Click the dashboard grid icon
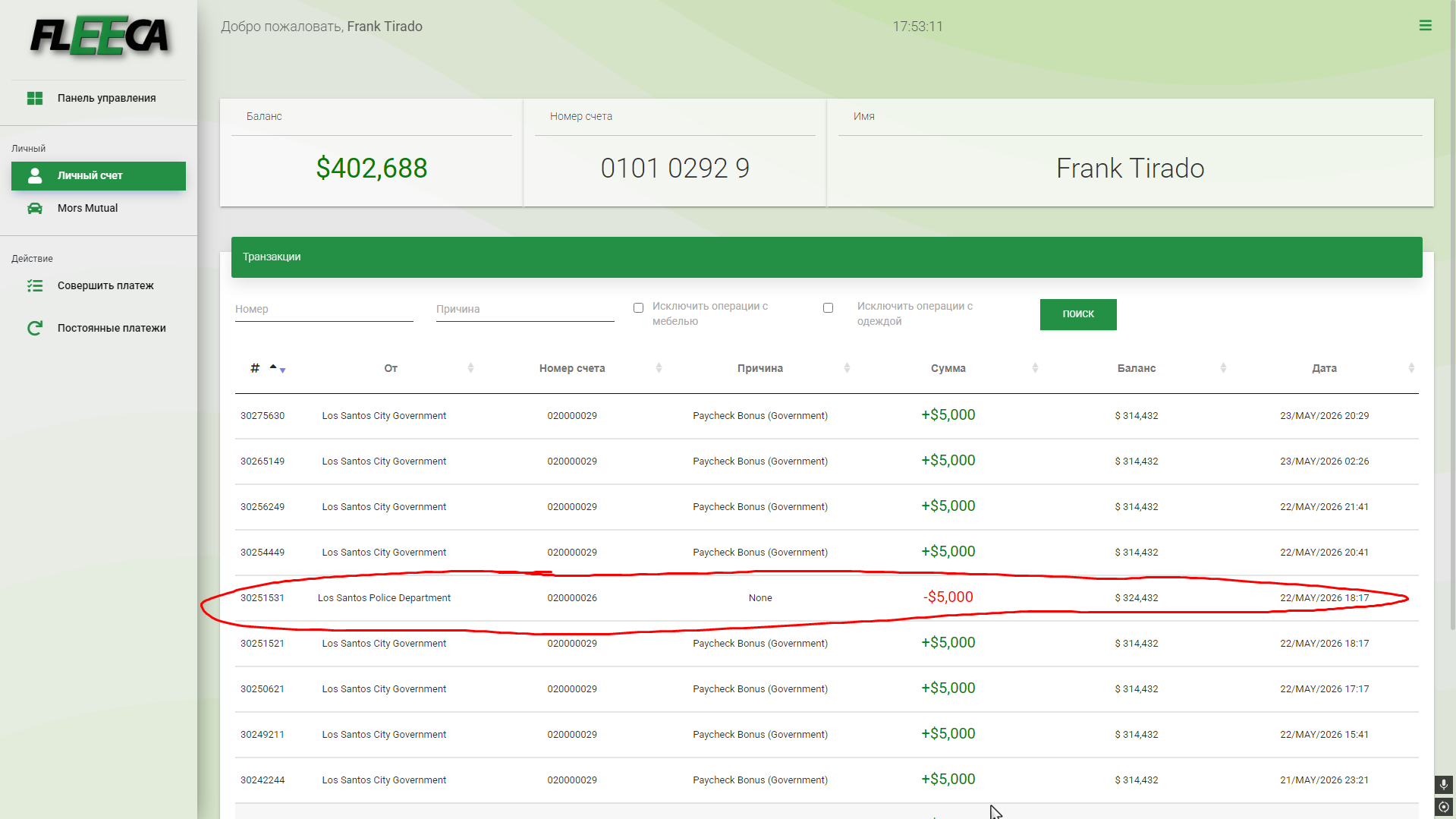 pos(35,98)
